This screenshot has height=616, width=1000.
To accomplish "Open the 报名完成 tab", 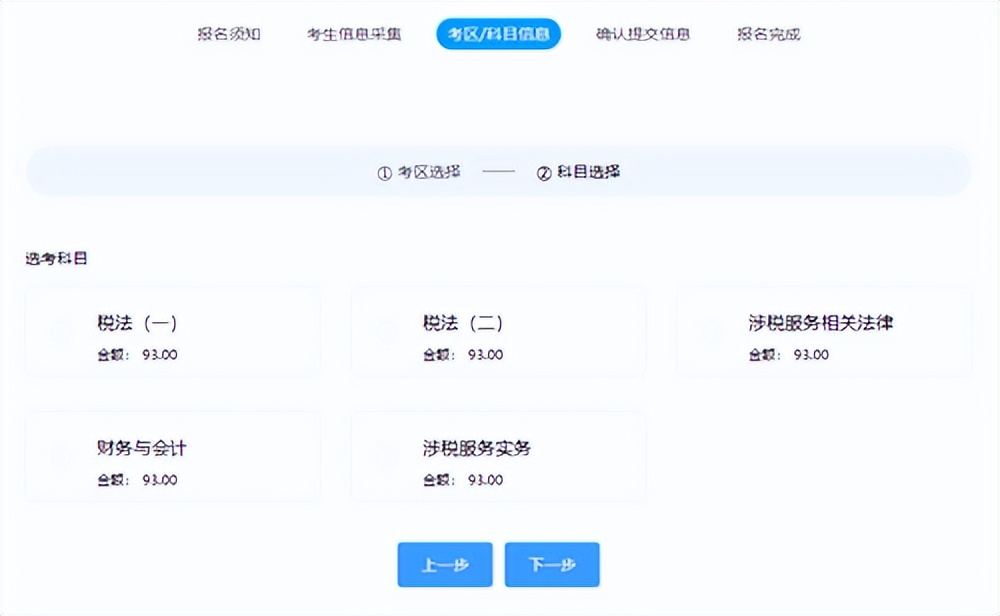I will coord(767,33).
